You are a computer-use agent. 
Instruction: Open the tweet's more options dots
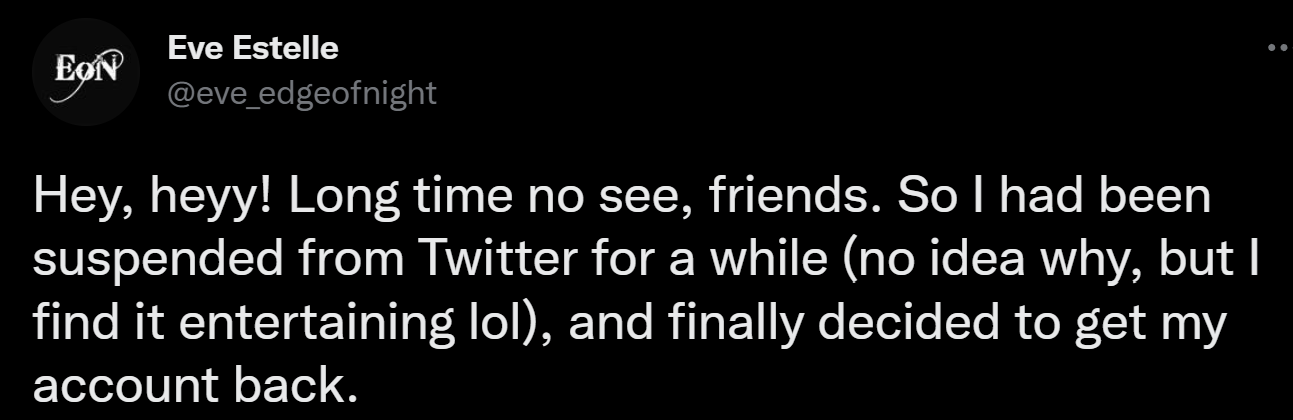1279,47
